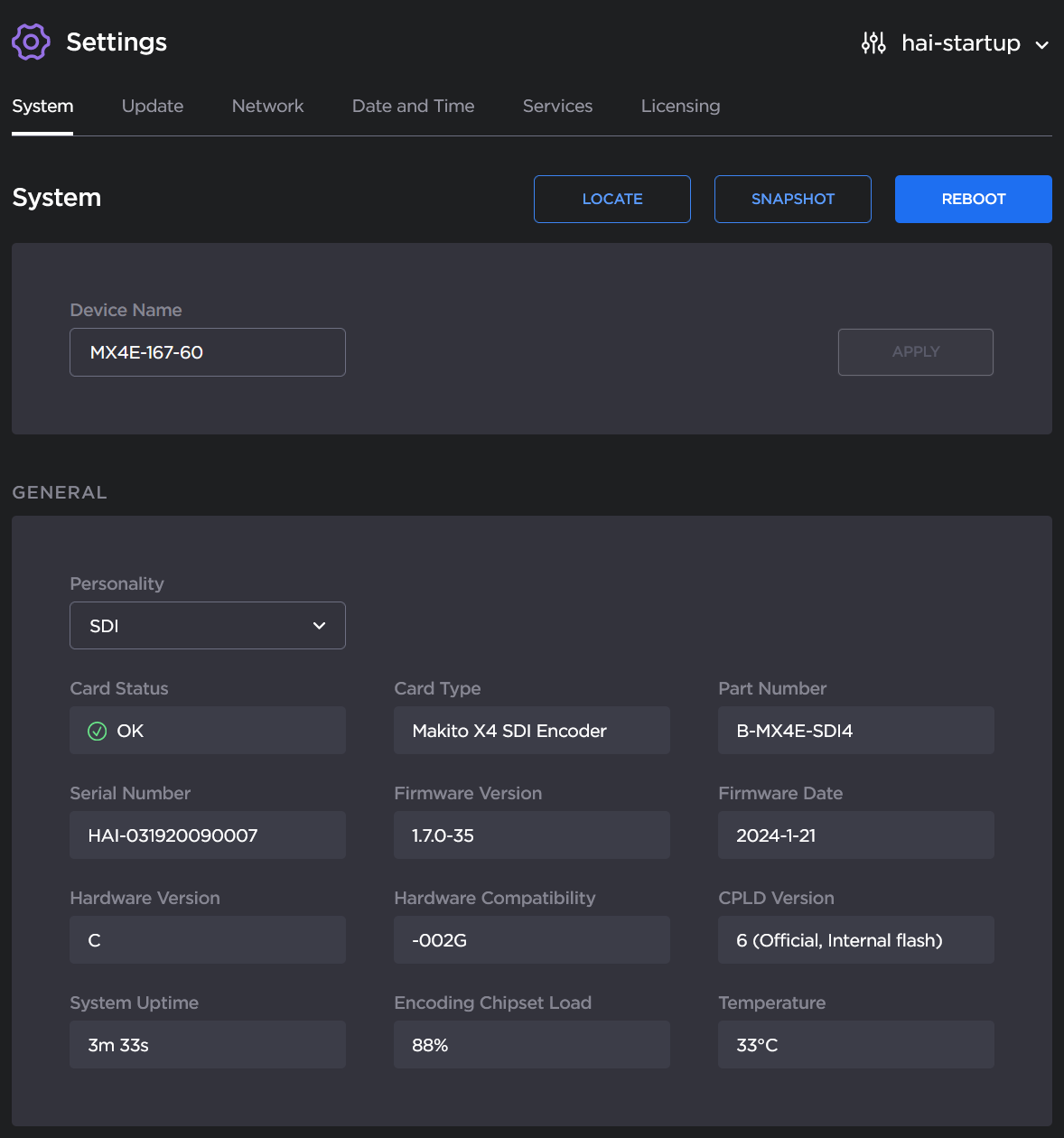Screen dimensions: 1064x1138
Task: Click the Encoding Chipset Load field showing 88%
Action: [x=531, y=1045]
